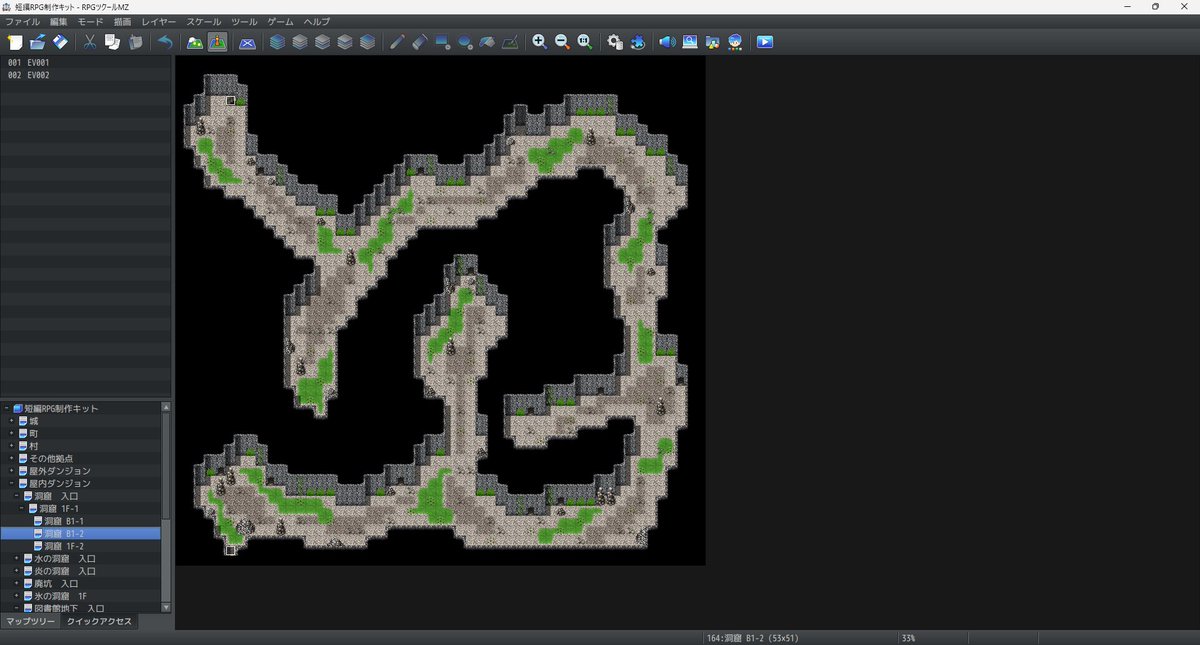Image resolution: width=1200 pixels, height=645 pixels.
Task: Select the Flood Fill tool
Action: pyautogui.click(x=487, y=42)
